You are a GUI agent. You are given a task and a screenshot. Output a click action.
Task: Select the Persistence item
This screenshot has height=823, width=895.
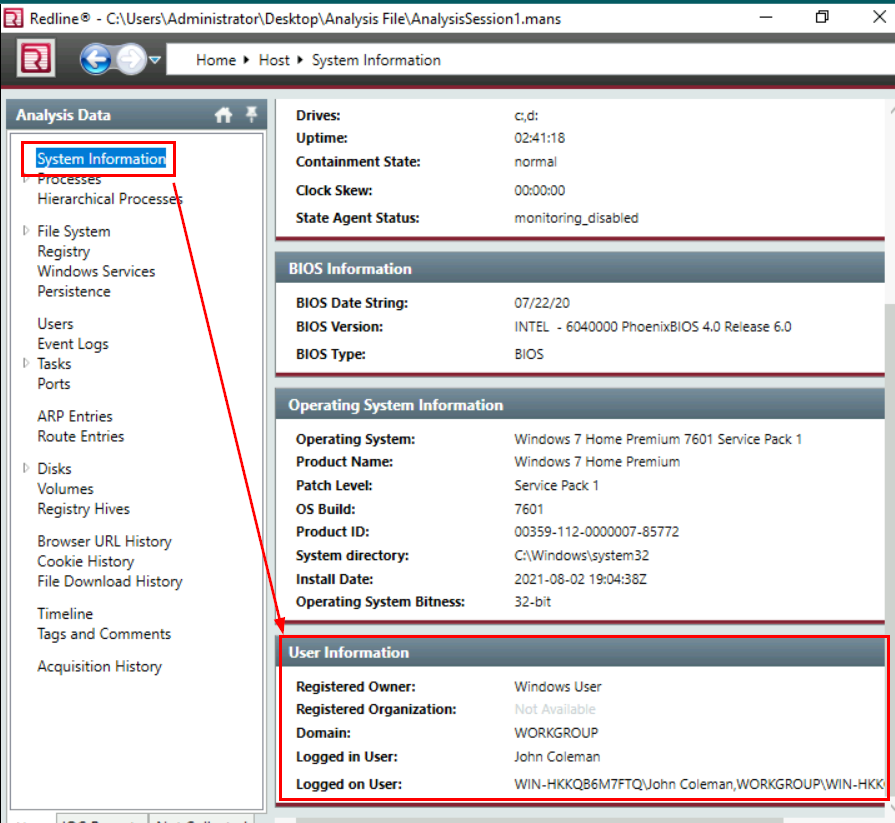pyautogui.click(x=74, y=291)
